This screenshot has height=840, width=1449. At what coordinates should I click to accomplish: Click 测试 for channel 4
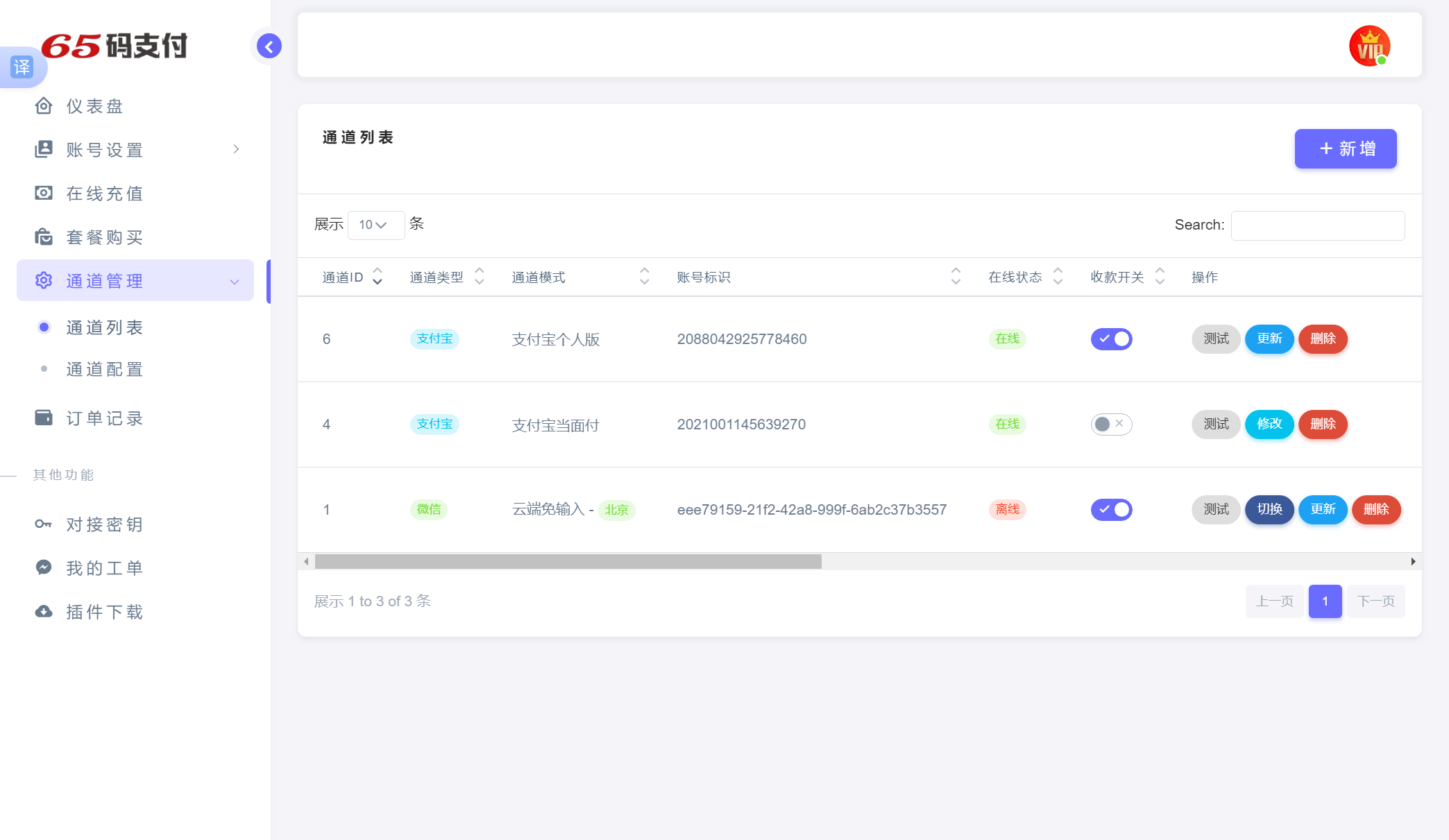1216,424
